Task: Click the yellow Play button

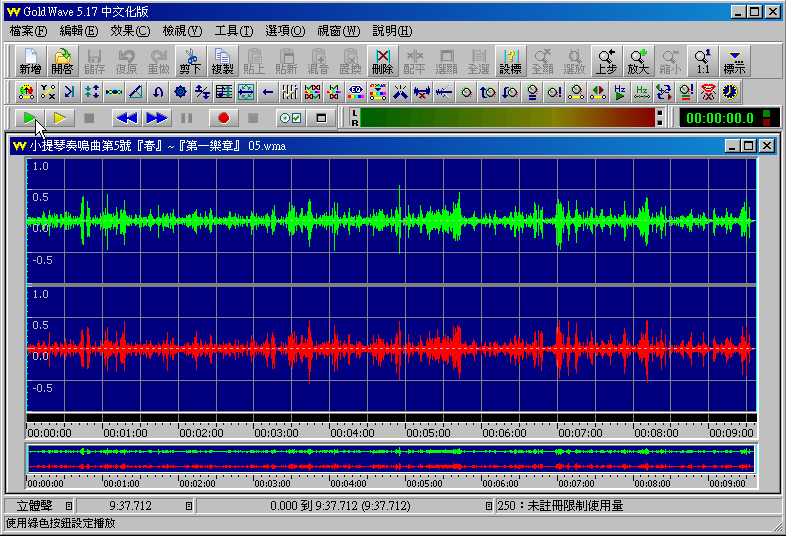Action: (60, 118)
